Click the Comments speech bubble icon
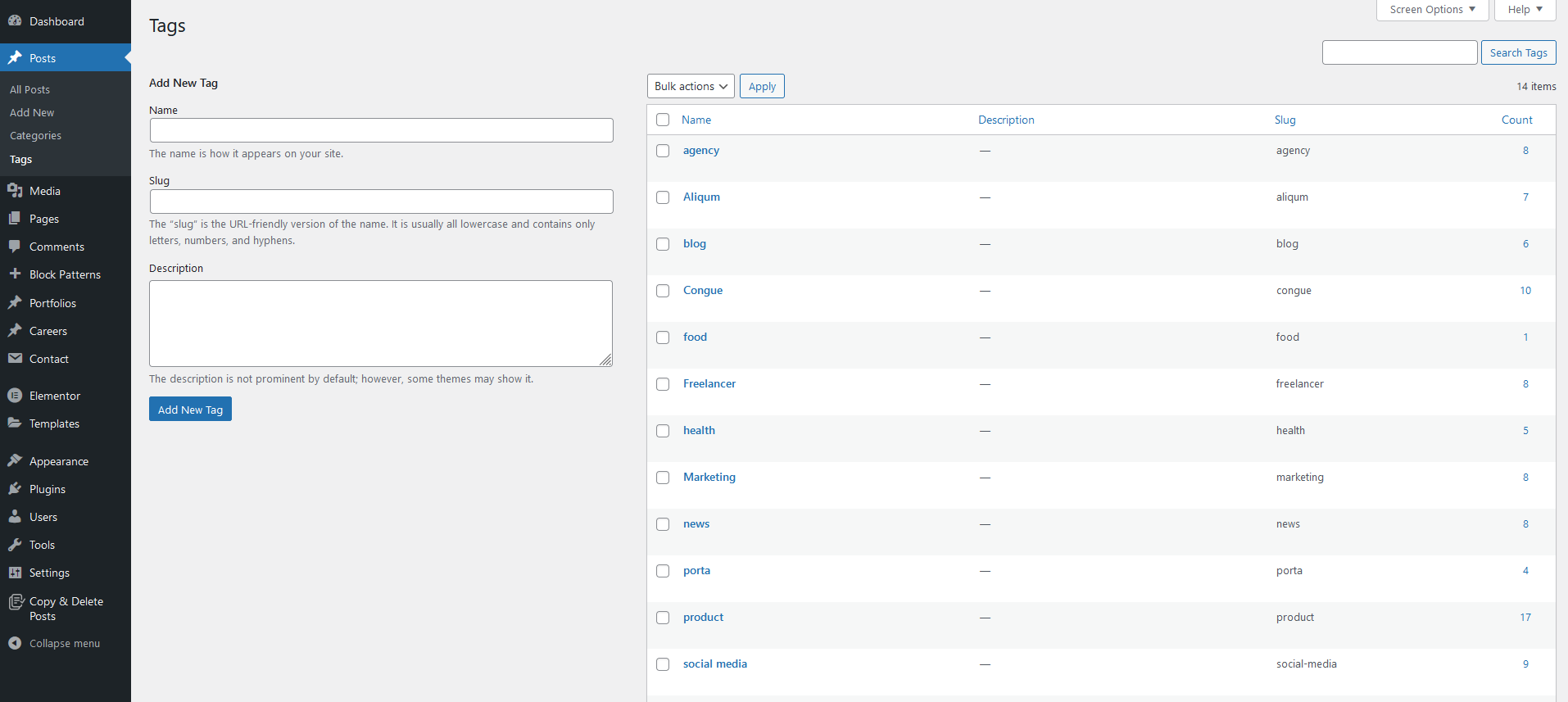 coord(15,247)
